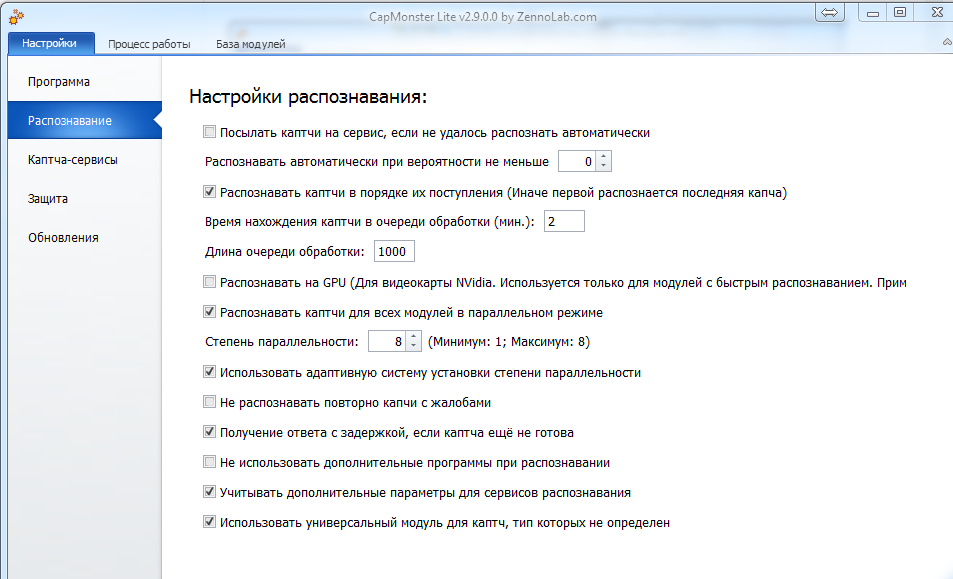Collapse the ribbon with the top-right chevron
Screen dimensions: 953x579
pos(947,42)
